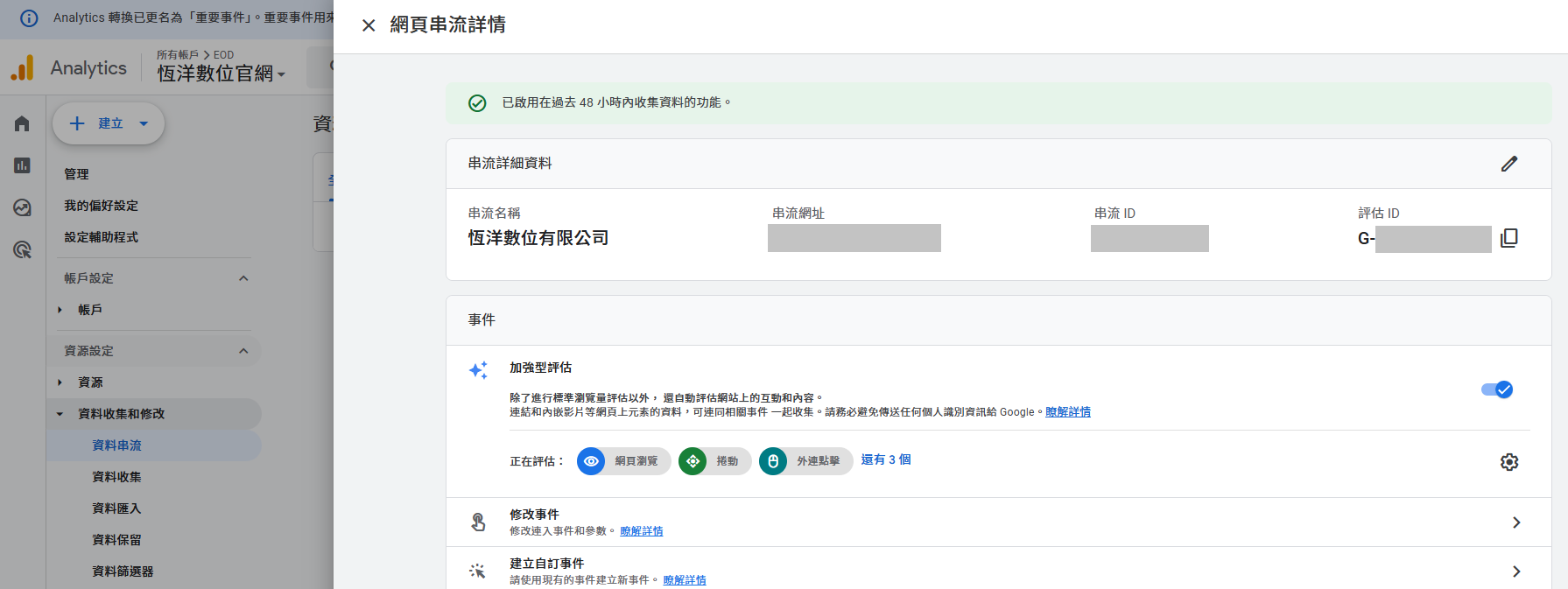This screenshot has height=589, width=1568.
Task: Click the 建立自訂事件 cursor icon
Action: click(x=478, y=571)
